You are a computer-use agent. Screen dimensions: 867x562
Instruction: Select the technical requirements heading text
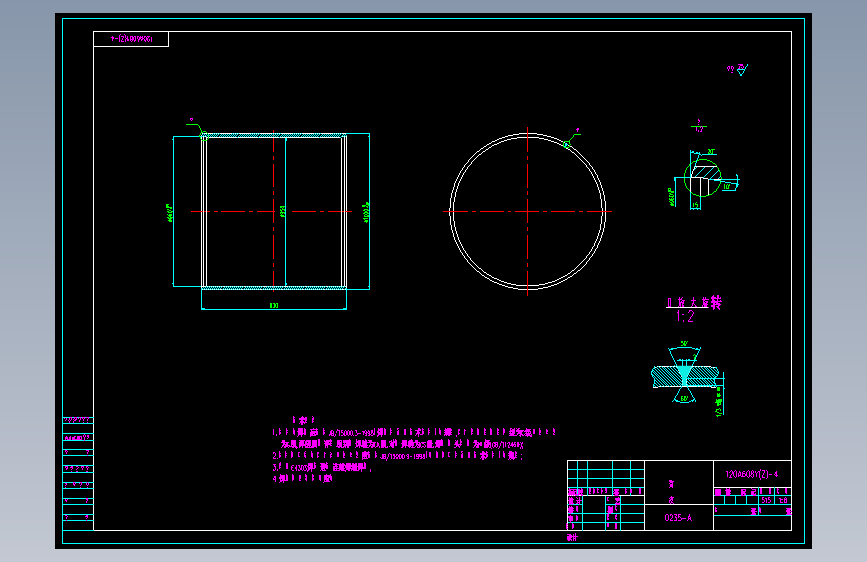click(x=304, y=420)
